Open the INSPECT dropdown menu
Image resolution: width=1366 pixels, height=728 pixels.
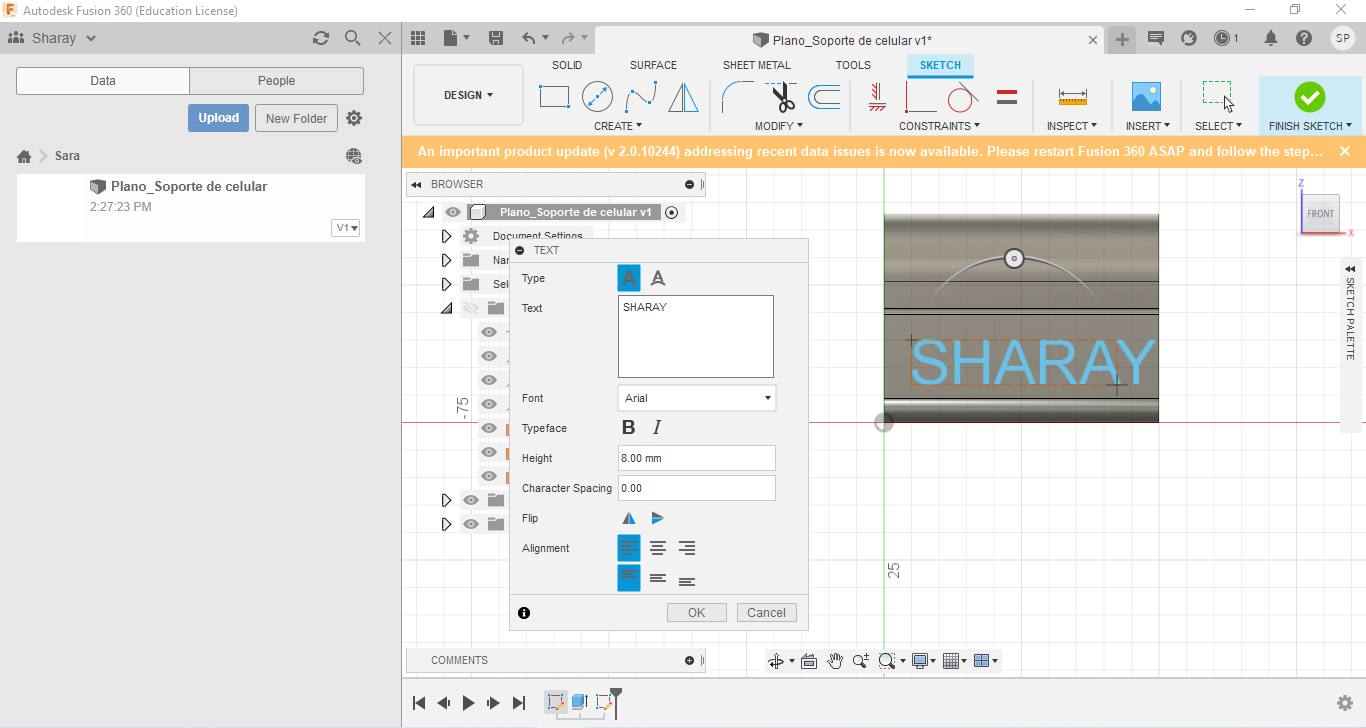[x=1072, y=126]
